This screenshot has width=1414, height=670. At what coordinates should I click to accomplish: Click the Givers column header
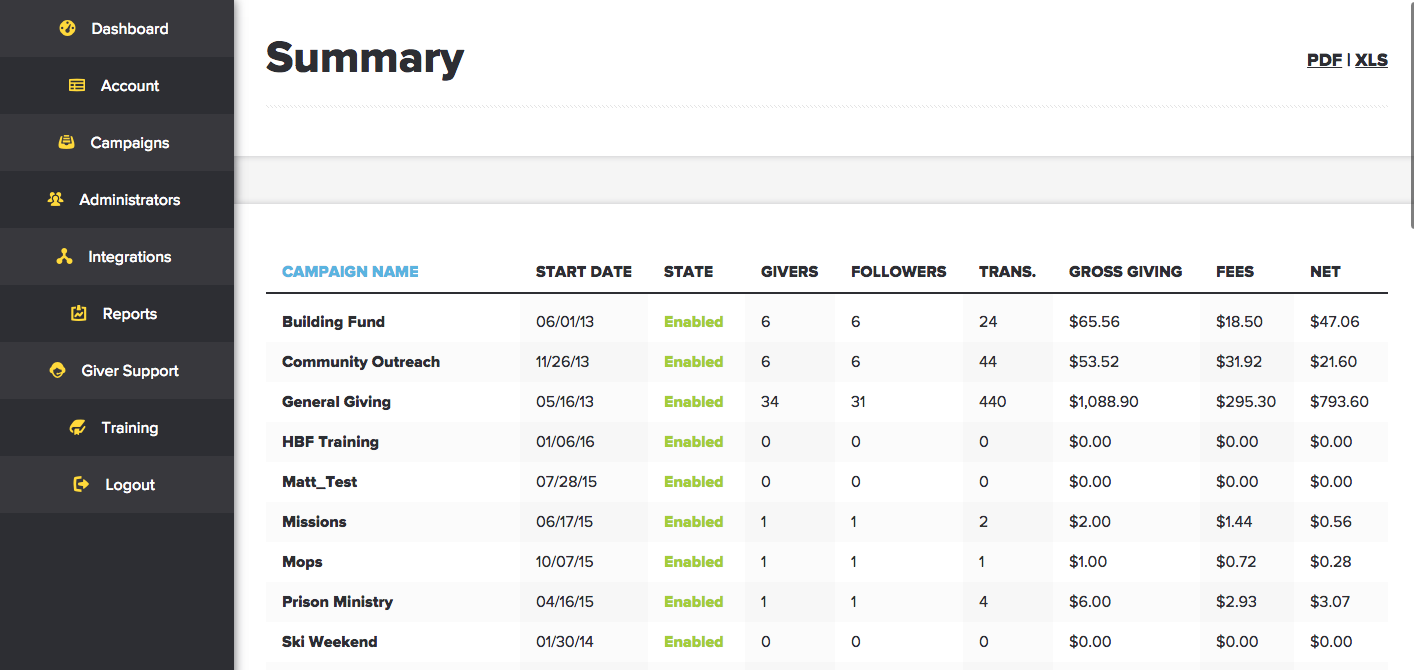[789, 271]
